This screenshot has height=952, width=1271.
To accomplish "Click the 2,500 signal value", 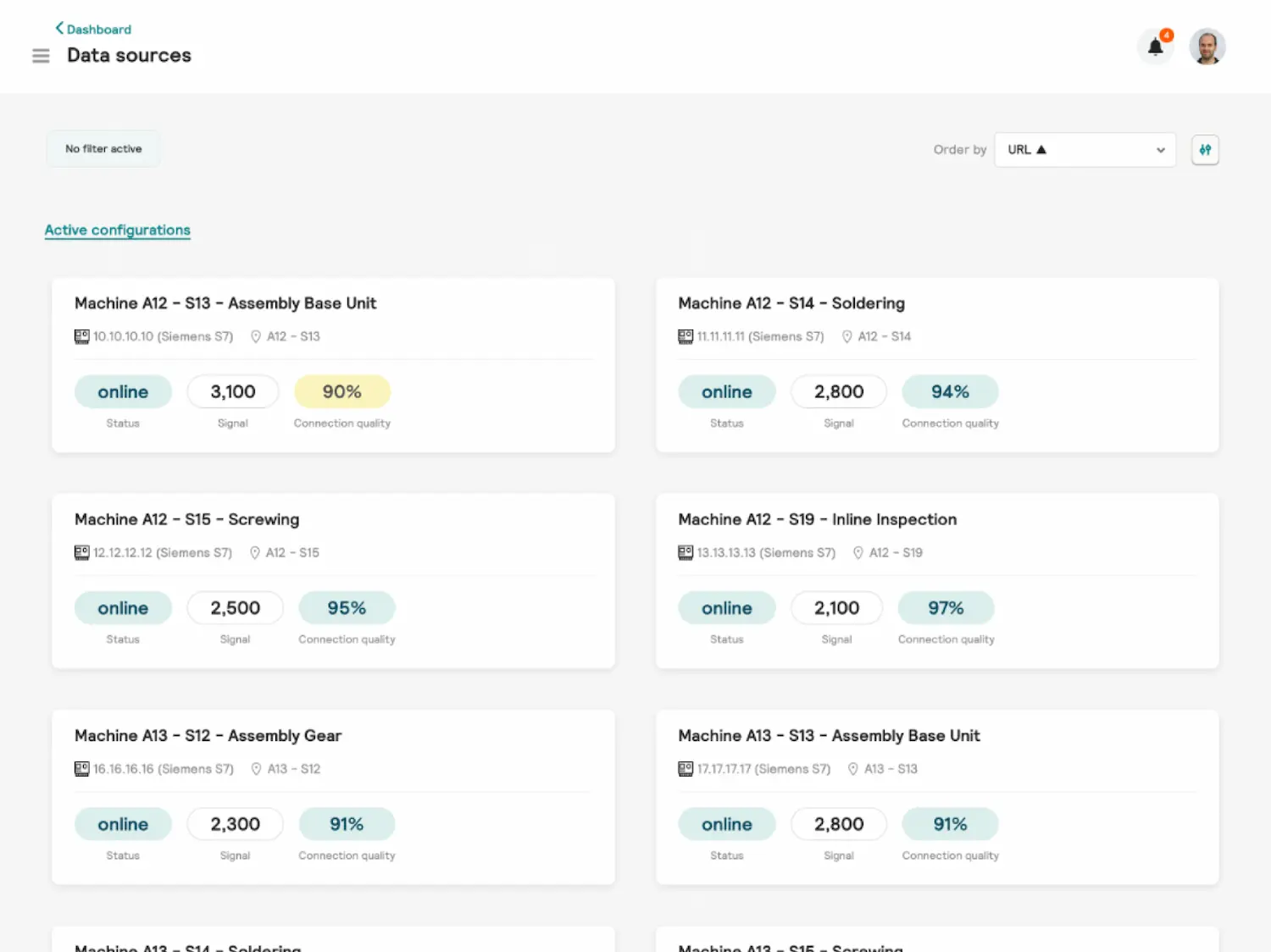I will pyautogui.click(x=236, y=608).
